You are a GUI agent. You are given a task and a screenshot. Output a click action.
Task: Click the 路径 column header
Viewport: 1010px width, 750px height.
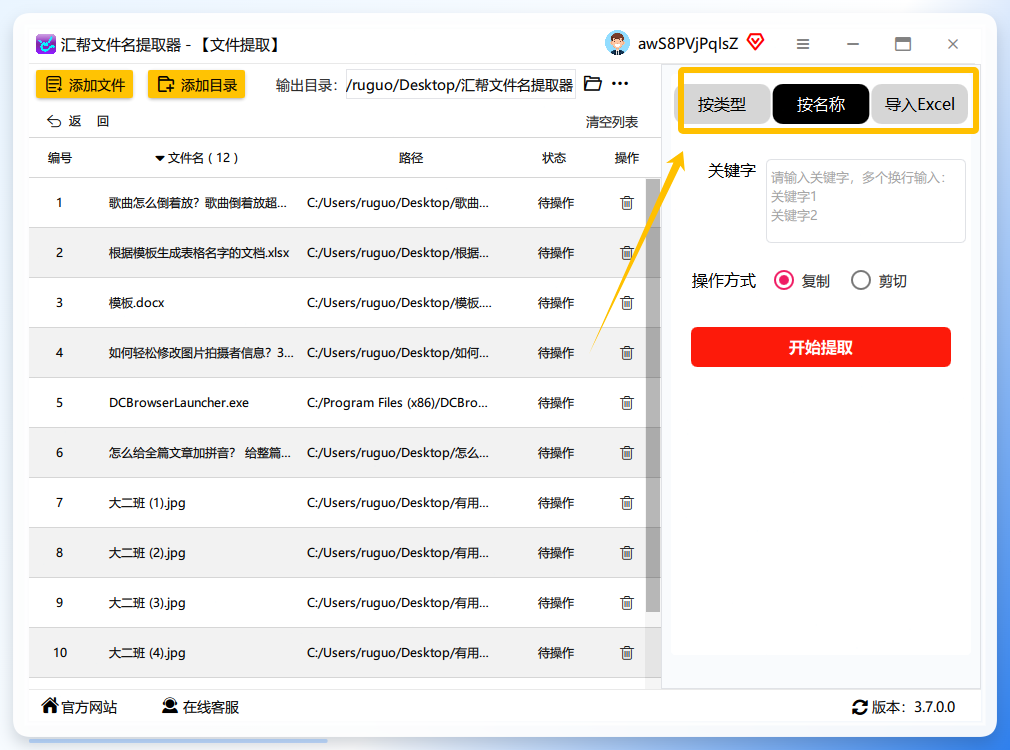click(411, 158)
